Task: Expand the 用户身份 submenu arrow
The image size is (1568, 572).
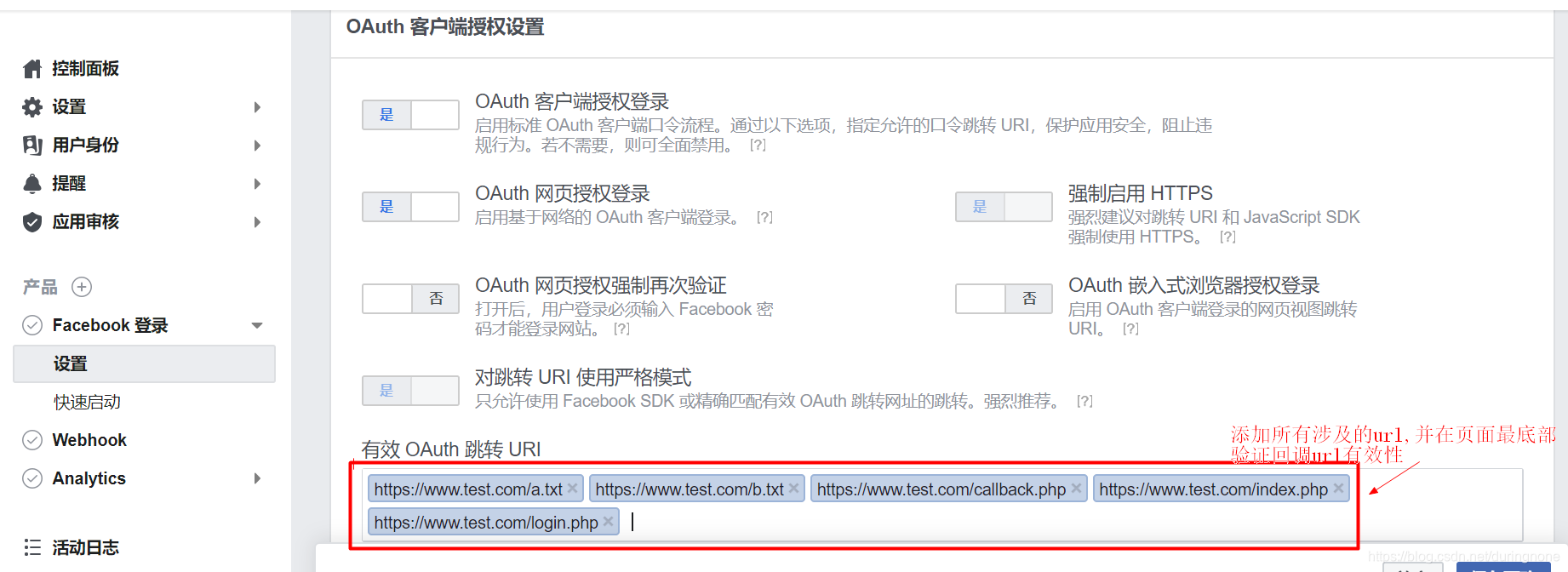Action: tap(257, 146)
